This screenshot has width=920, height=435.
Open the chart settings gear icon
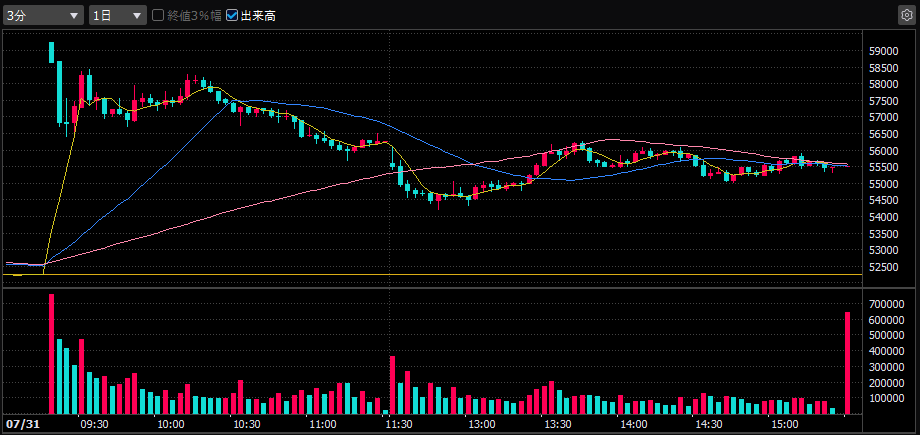point(907,15)
